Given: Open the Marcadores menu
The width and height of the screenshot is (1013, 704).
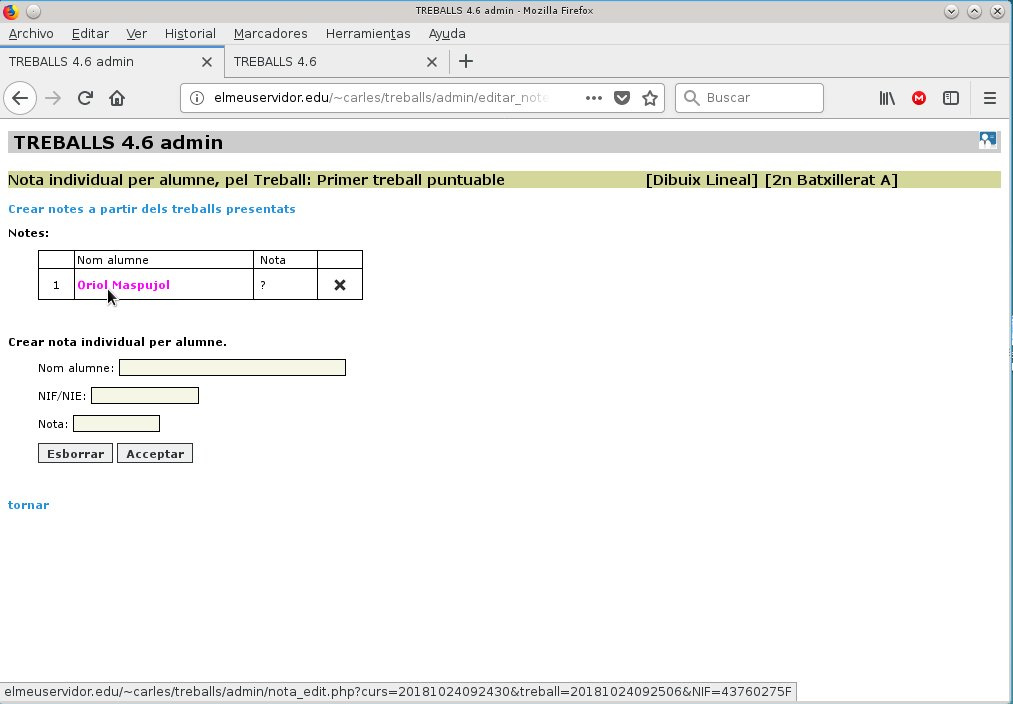Looking at the screenshot, I should pos(271,34).
